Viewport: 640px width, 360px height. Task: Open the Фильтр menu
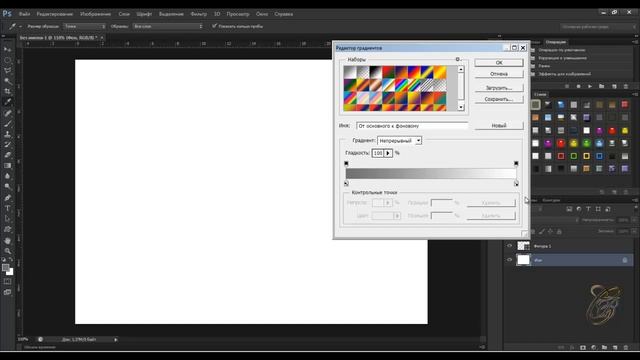point(198,14)
